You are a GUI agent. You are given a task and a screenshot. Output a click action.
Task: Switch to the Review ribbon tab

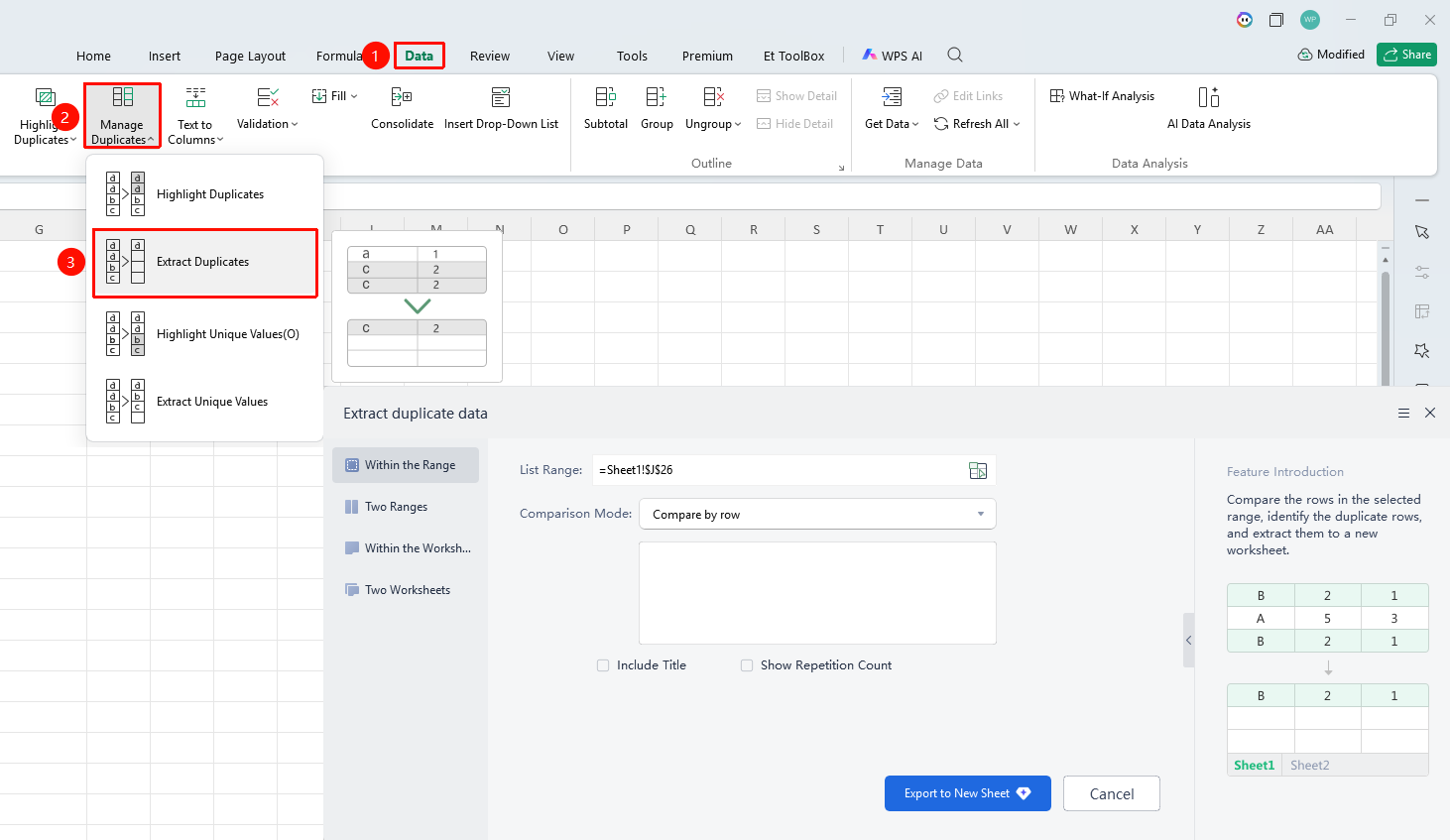point(490,56)
